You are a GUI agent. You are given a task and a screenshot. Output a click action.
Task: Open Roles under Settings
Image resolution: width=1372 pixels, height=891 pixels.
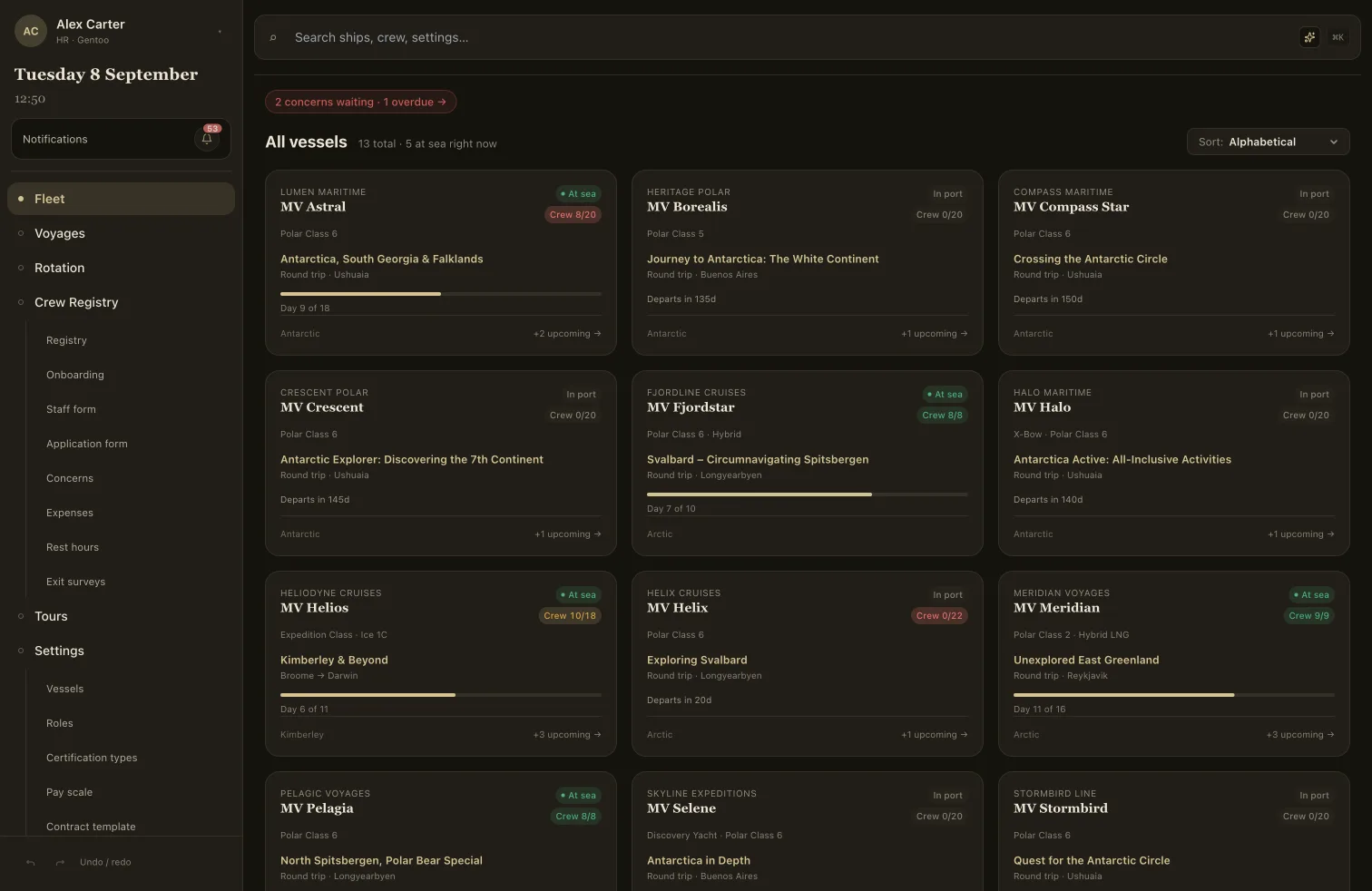point(60,723)
